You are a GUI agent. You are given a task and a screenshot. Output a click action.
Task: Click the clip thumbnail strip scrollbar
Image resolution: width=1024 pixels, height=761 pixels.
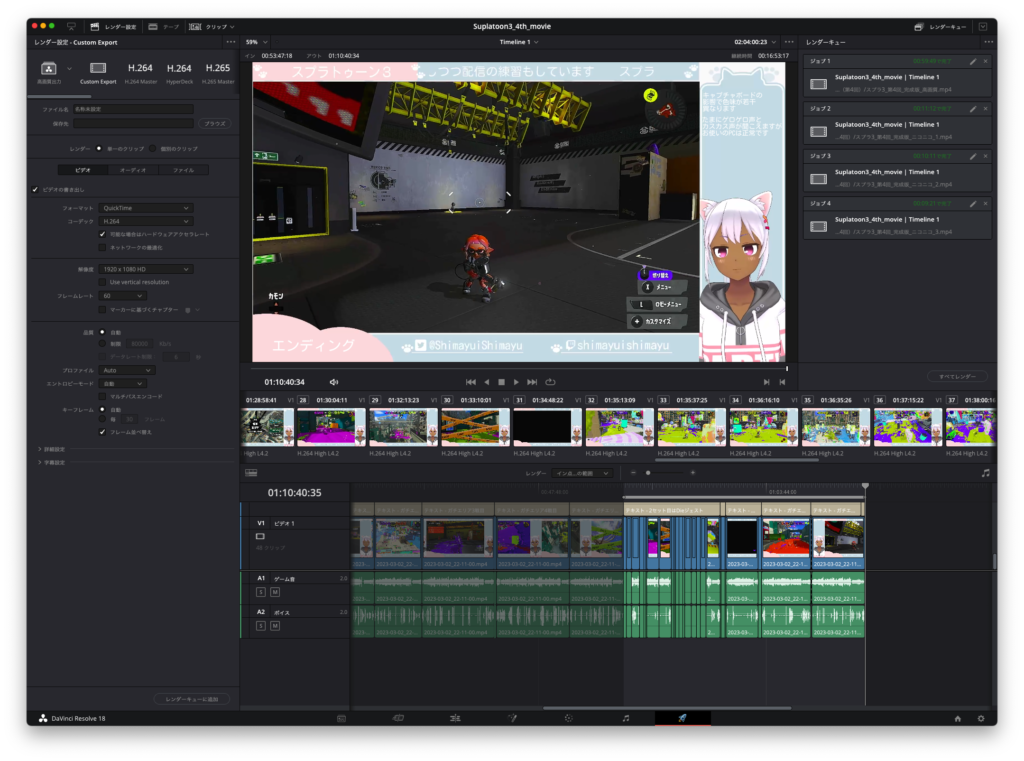[x=737, y=460]
